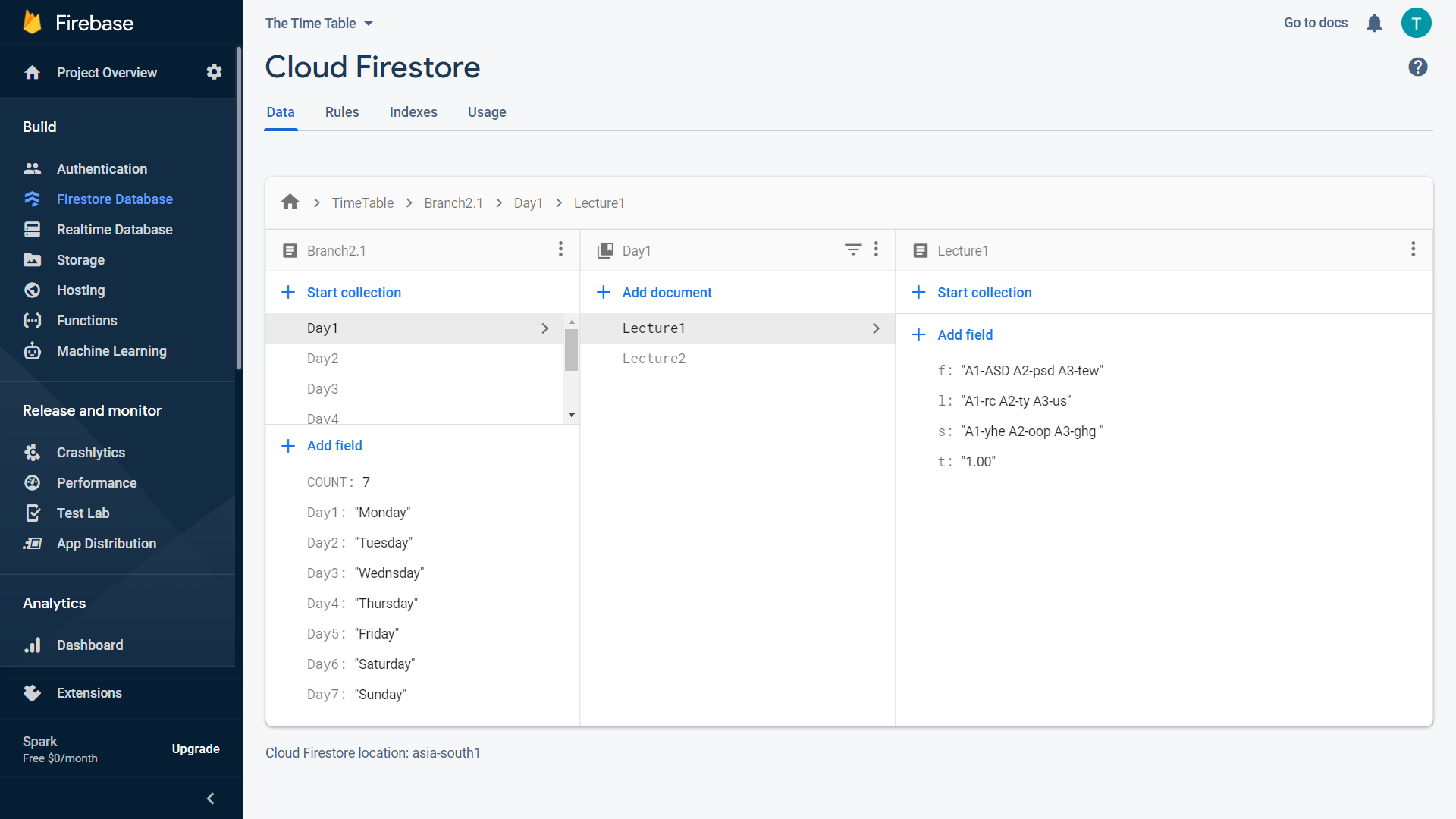Open the Machine Learning sidebar item
This screenshot has height=819, width=1456.
(x=111, y=351)
